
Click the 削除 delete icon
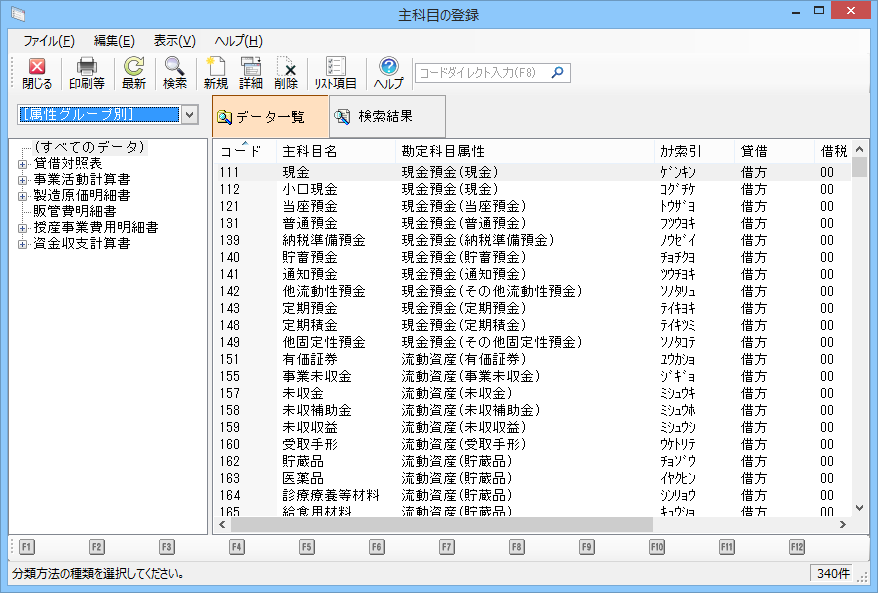pyautogui.click(x=286, y=68)
